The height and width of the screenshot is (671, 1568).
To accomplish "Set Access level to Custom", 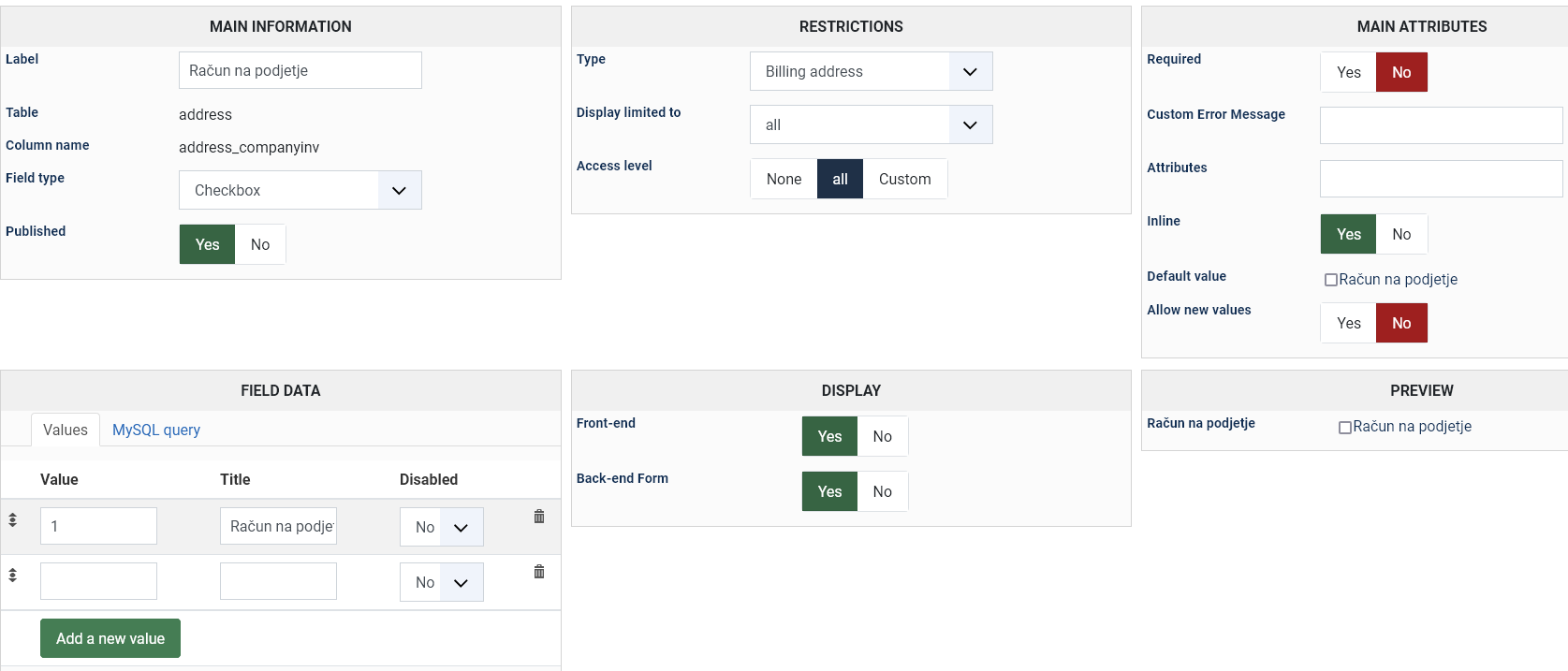I will 904,179.
